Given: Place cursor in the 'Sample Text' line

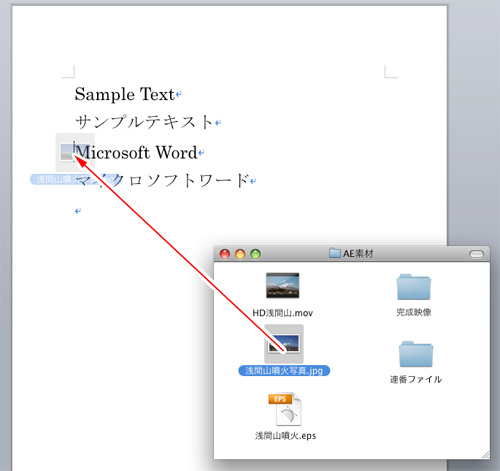Looking at the screenshot, I should (x=124, y=94).
